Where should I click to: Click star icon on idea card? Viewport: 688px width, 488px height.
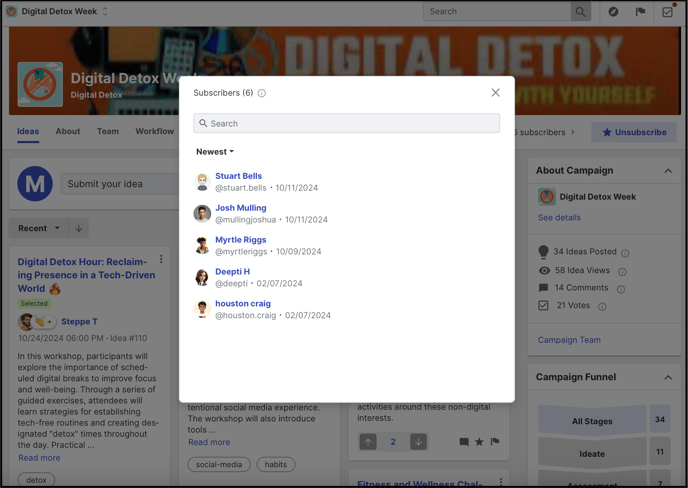479,442
